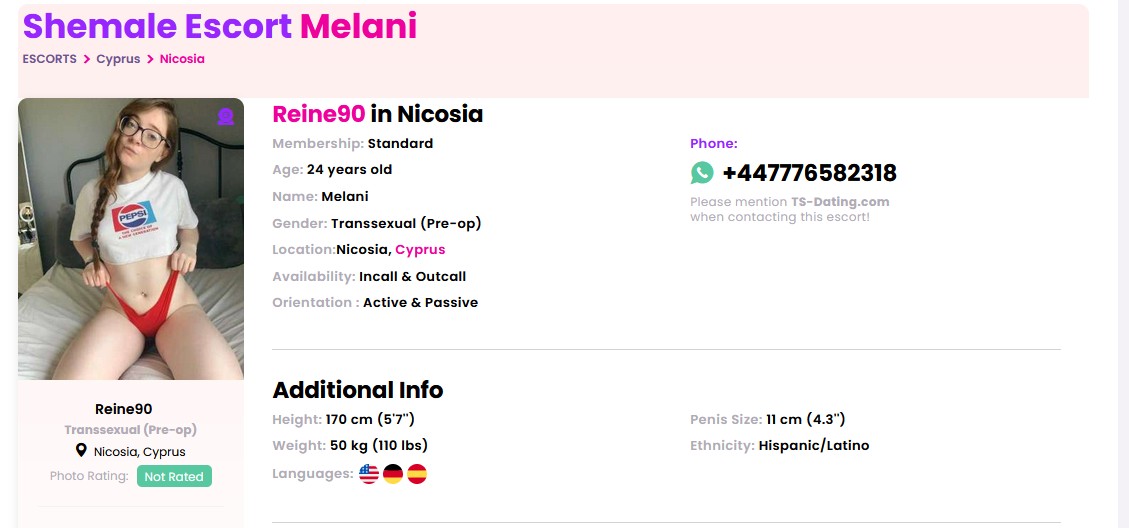Screen dimensions: 1129x528
Task: Click the WhatsApp icon beside phone number
Action: pos(702,173)
